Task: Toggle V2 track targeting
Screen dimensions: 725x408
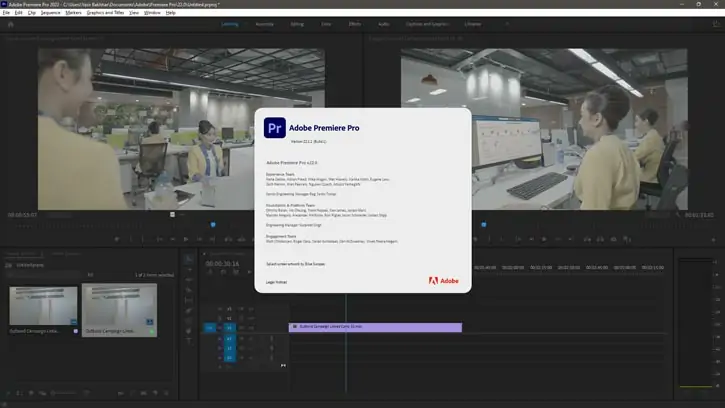Action: pyautogui.click(x=229, y=318)
